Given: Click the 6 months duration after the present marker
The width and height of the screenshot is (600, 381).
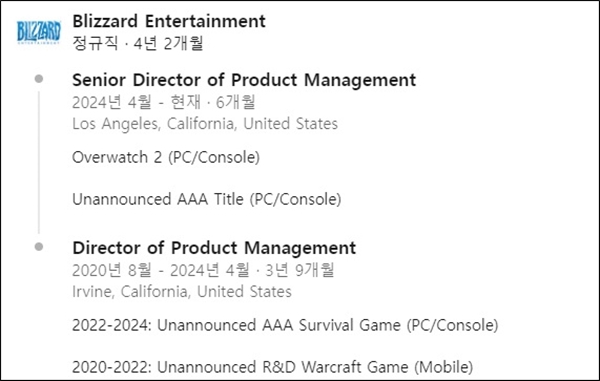Looking at the screenshot, I should coord(235,102).
